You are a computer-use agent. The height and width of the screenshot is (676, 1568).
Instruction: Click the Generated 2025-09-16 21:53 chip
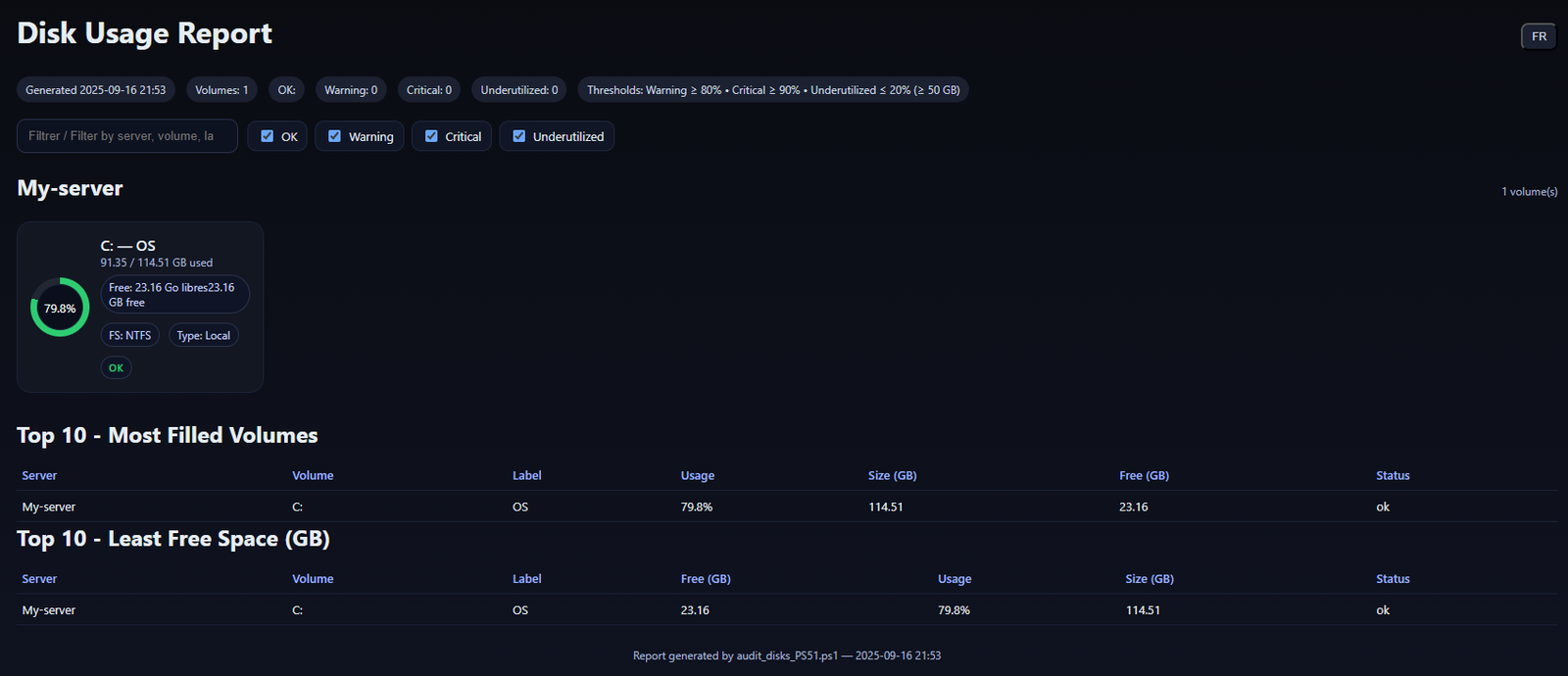pyautogui.click(x=96, y=90)
